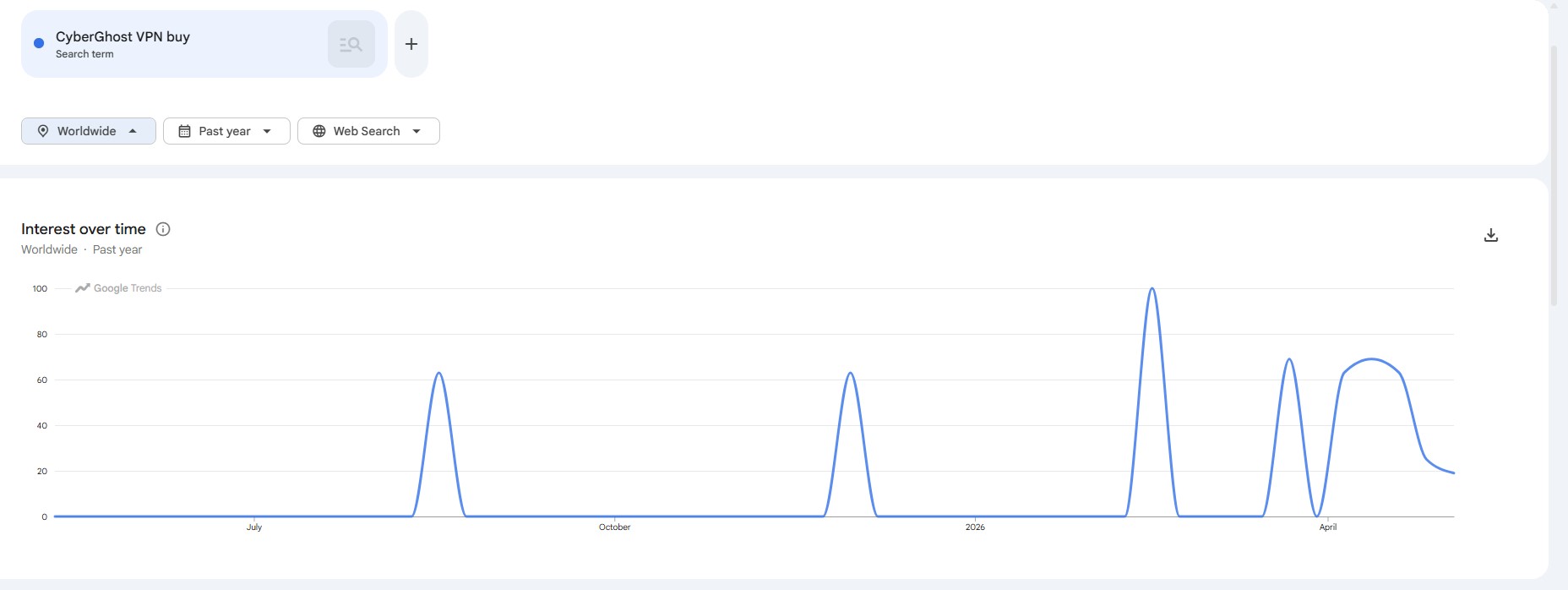Image resolution: width=1568 pixels, height=590 pixels.
Task: Click the blue dot next to the search term
Action: coord(39,43)
